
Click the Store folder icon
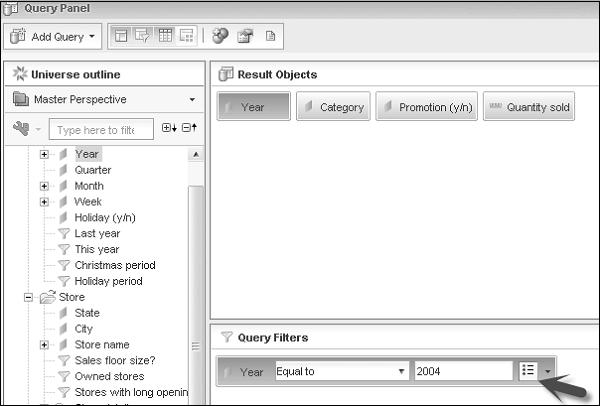pos(48,297)
